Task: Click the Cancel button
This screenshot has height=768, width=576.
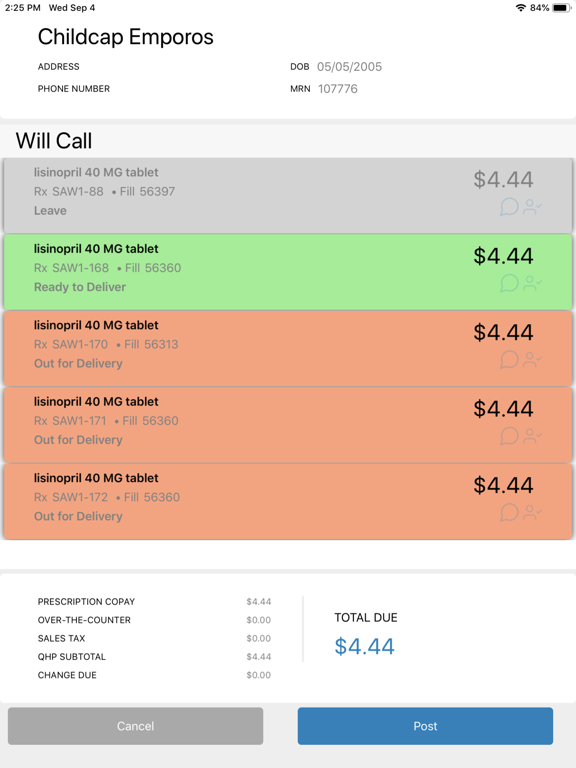Action: 135,726
